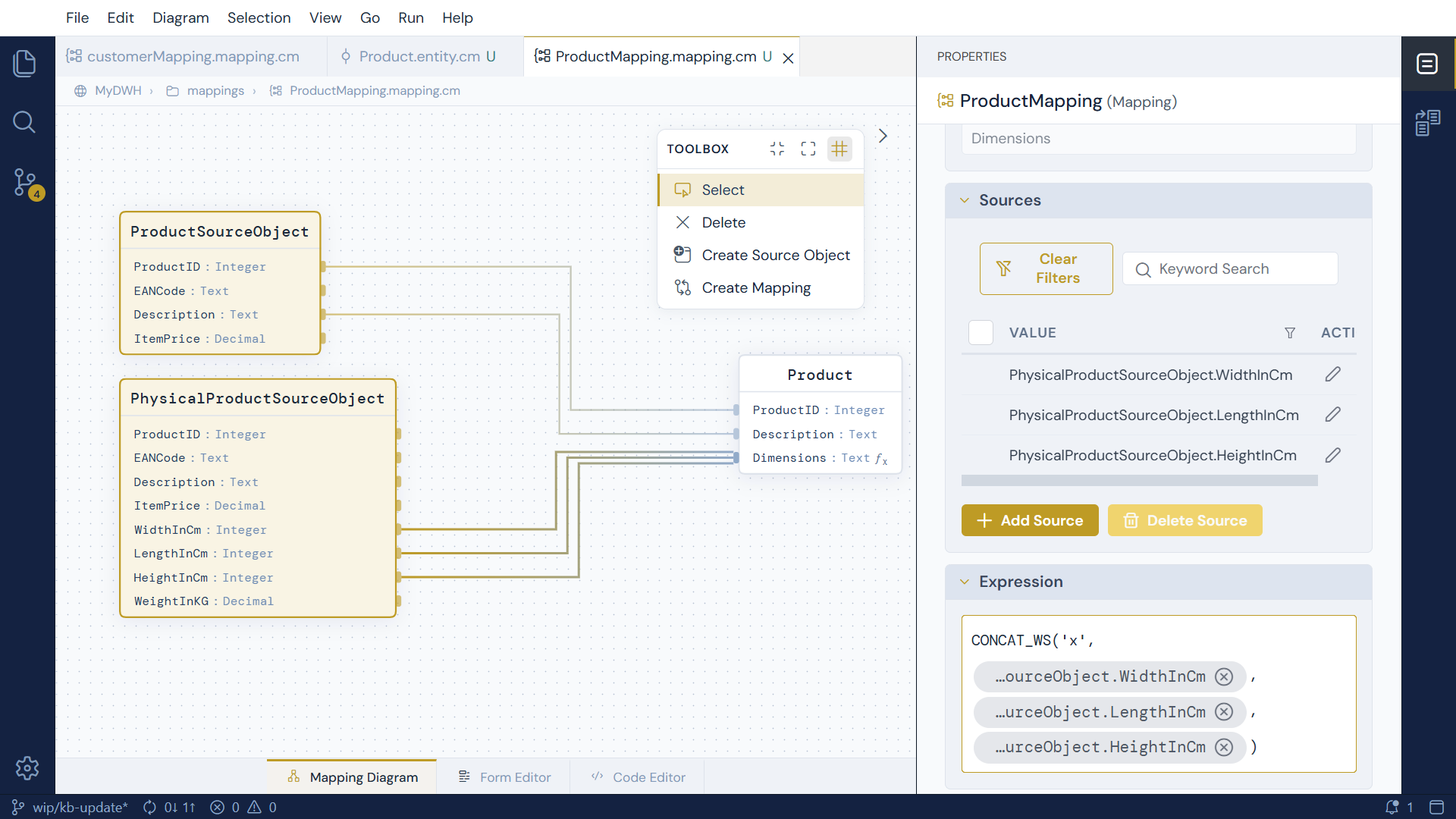Open the Help menu
This screenshot has height=819, width=1456.
coord(457,17)
